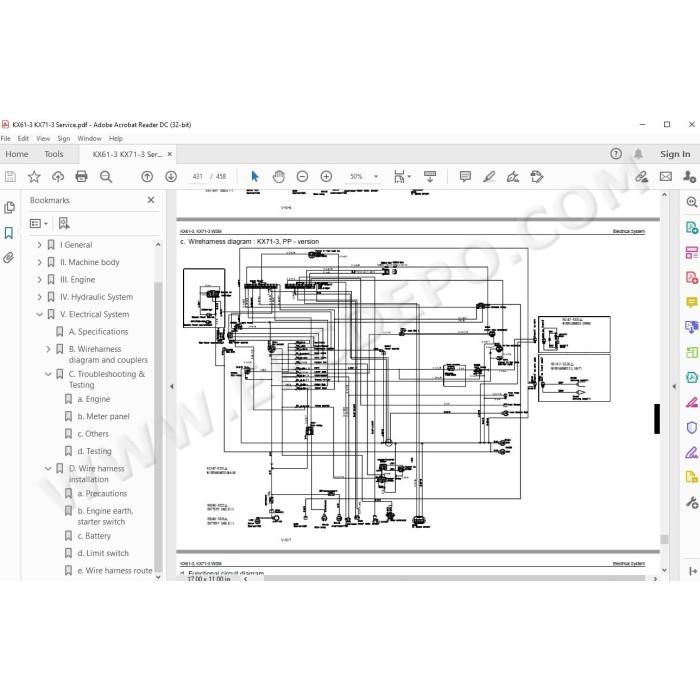Viewport: 700px width, 700px height.
Task: Open fit page options icon
Action: pyautogui.click(x=401, y=177)
